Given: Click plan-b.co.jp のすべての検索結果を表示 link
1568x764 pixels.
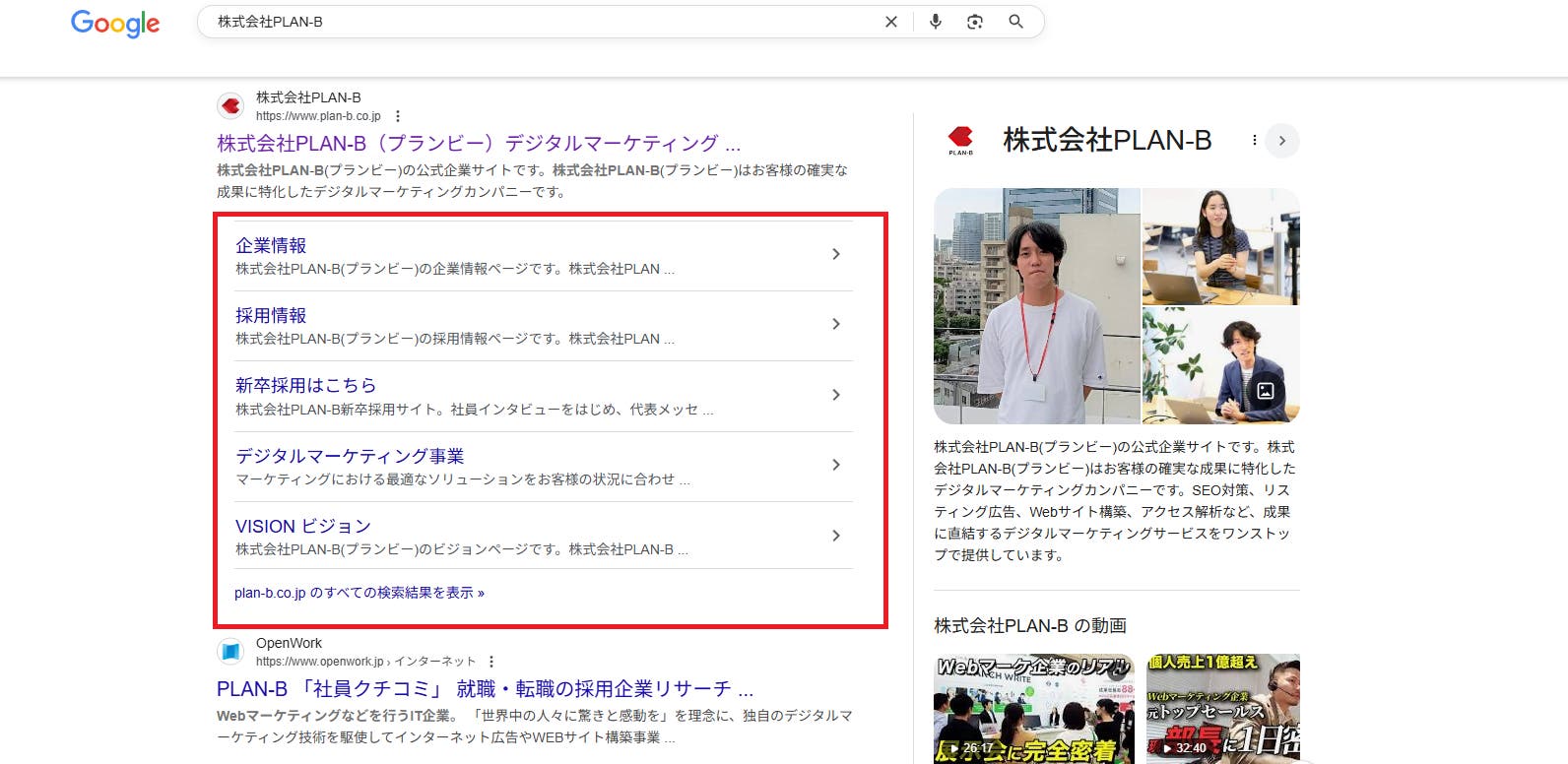Looking at the screenshot, I should pos(359,593).
